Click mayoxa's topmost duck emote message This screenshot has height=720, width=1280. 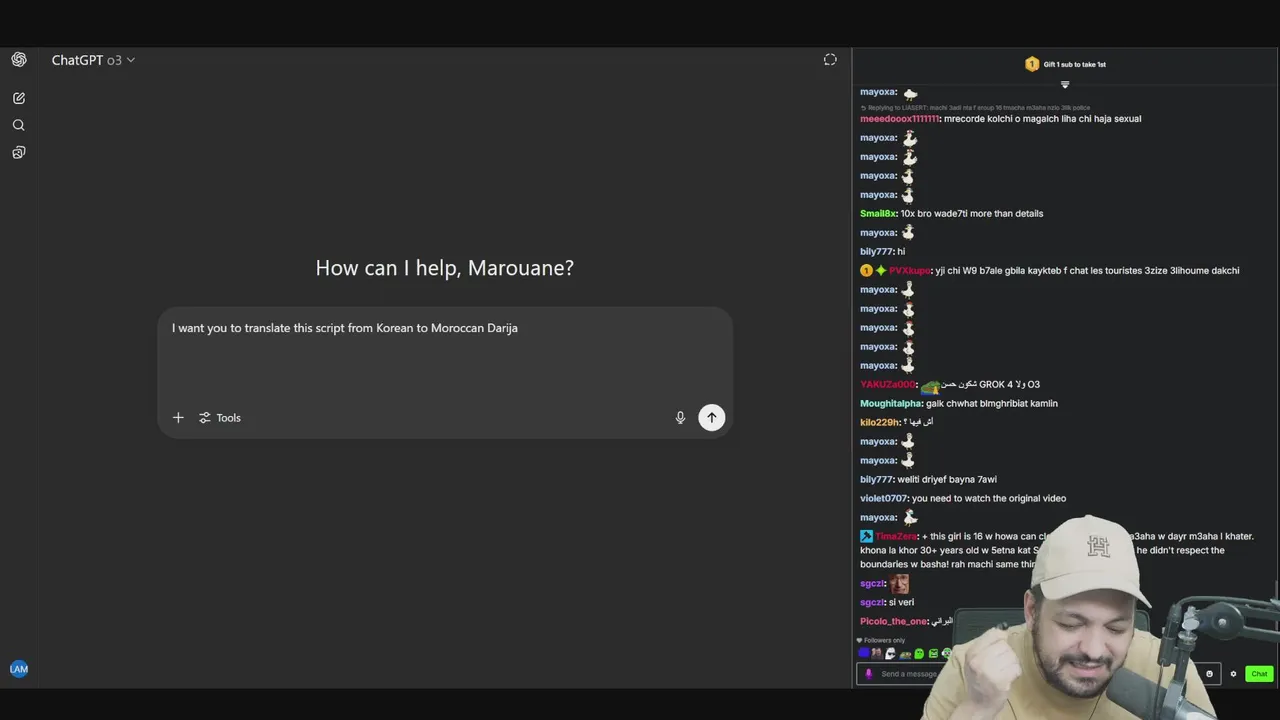pos(889,93)
